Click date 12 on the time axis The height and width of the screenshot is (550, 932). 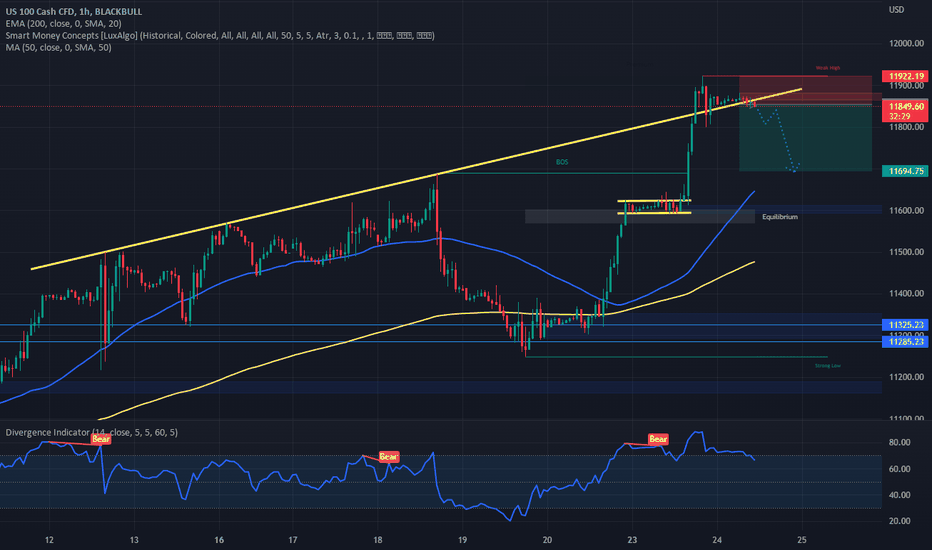point(49,540)
